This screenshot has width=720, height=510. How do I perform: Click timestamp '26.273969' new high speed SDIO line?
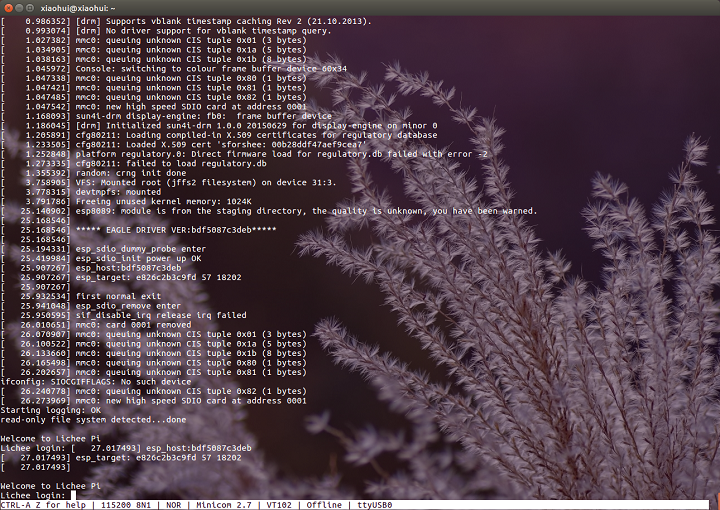[153, 401]
